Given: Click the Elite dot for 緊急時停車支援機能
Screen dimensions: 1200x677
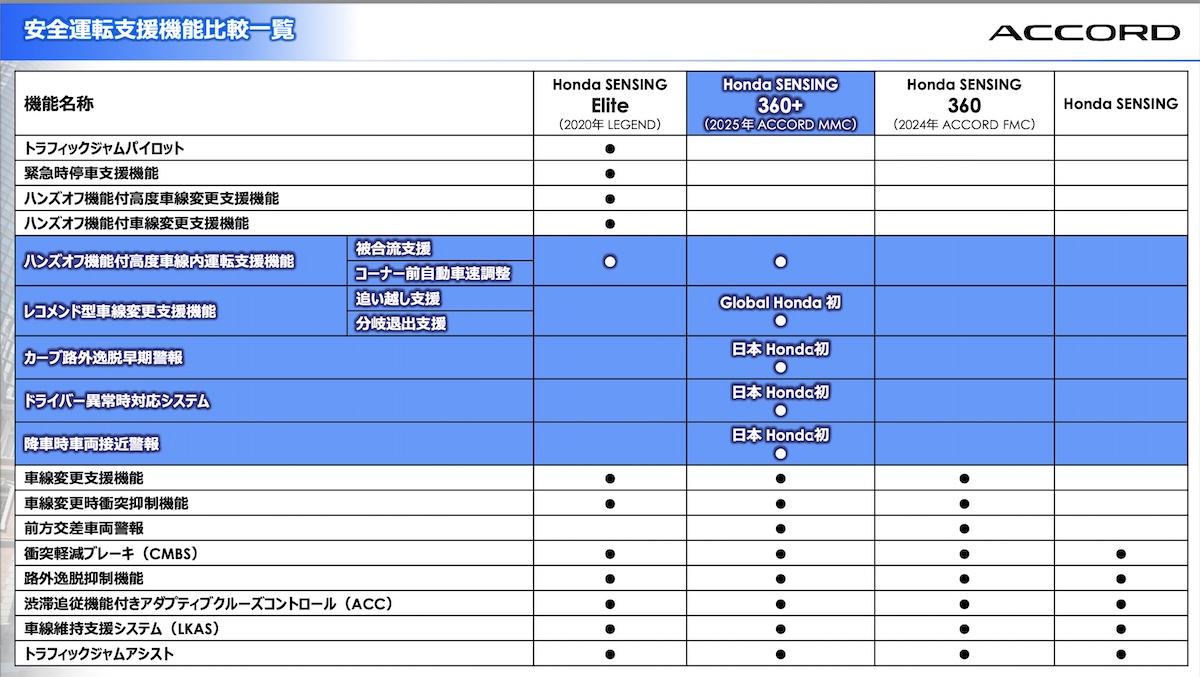Looking at the screenshot, I should click(610, 173).
